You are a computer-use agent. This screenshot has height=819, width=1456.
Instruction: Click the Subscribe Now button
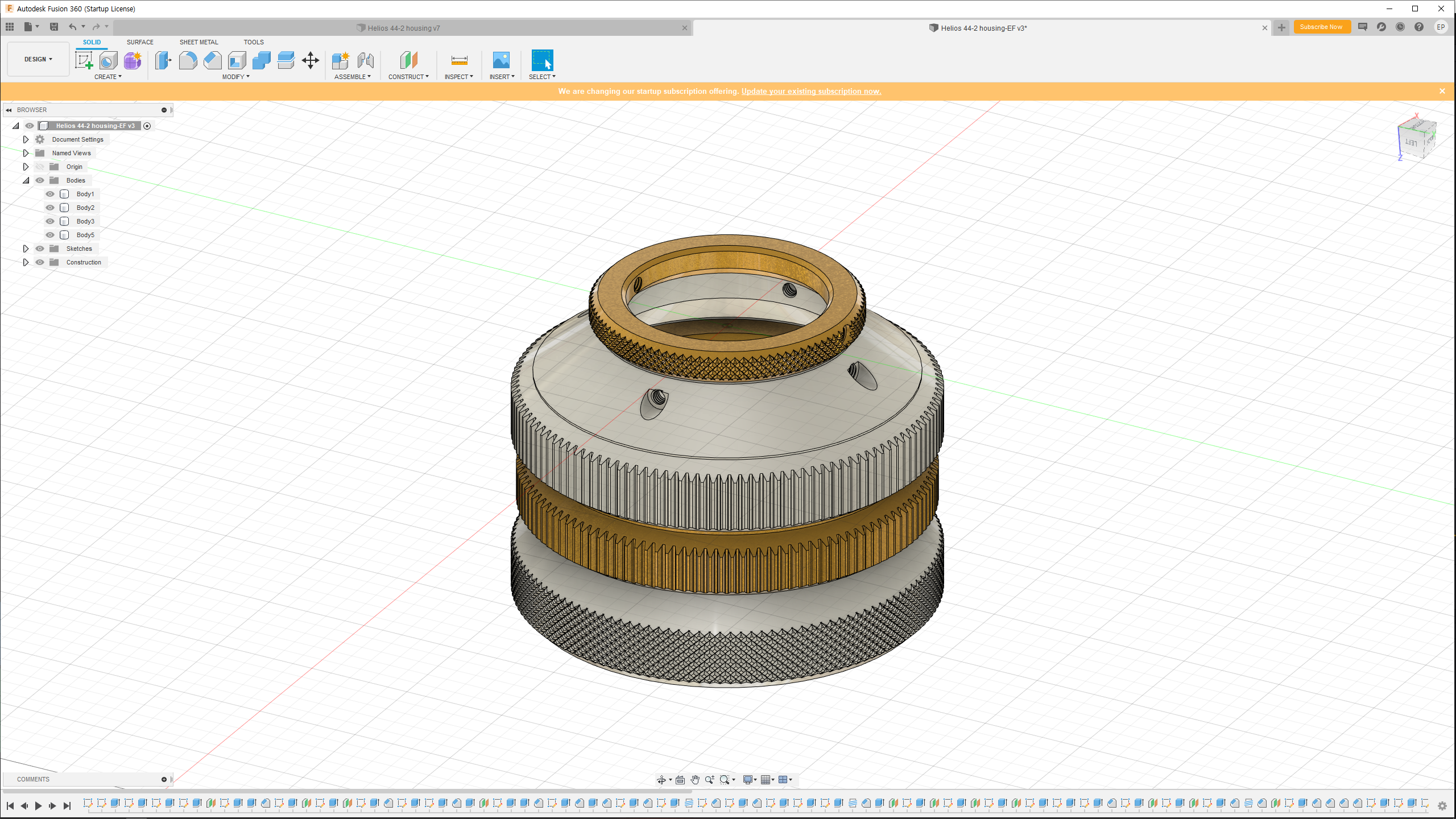point(1321,27)
